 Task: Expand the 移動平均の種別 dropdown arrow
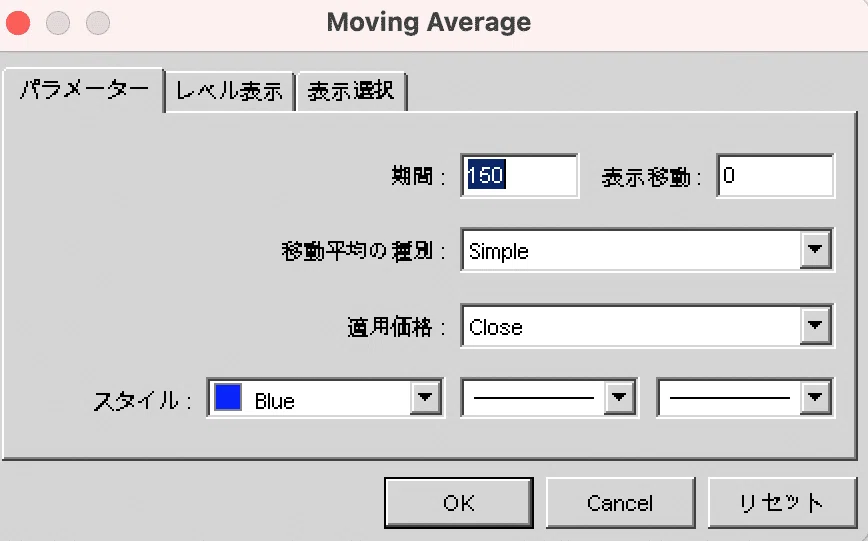tap(816, 251)
